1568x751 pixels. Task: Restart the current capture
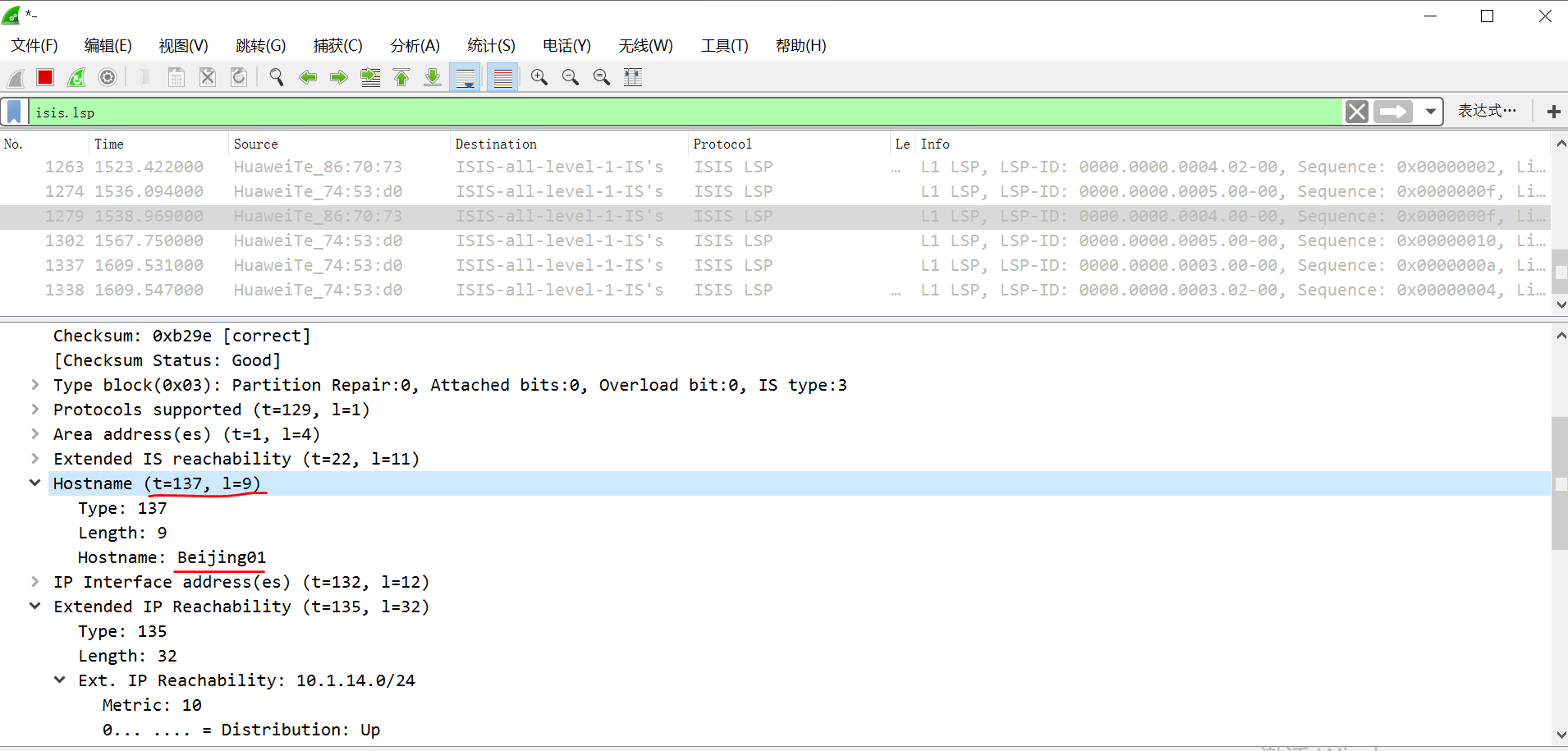76,78
